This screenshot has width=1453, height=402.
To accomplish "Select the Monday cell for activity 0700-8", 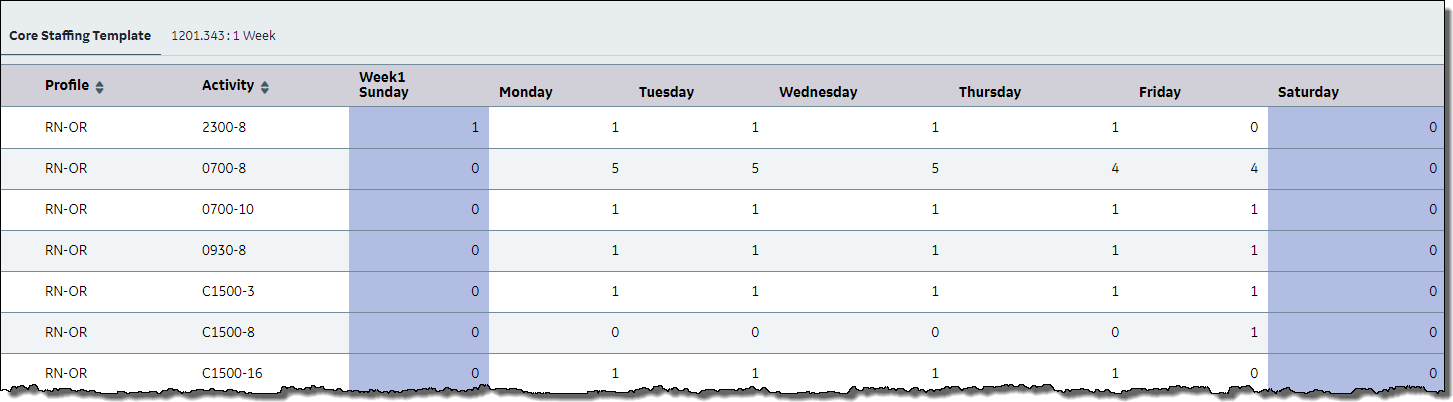I will (559, 169).
